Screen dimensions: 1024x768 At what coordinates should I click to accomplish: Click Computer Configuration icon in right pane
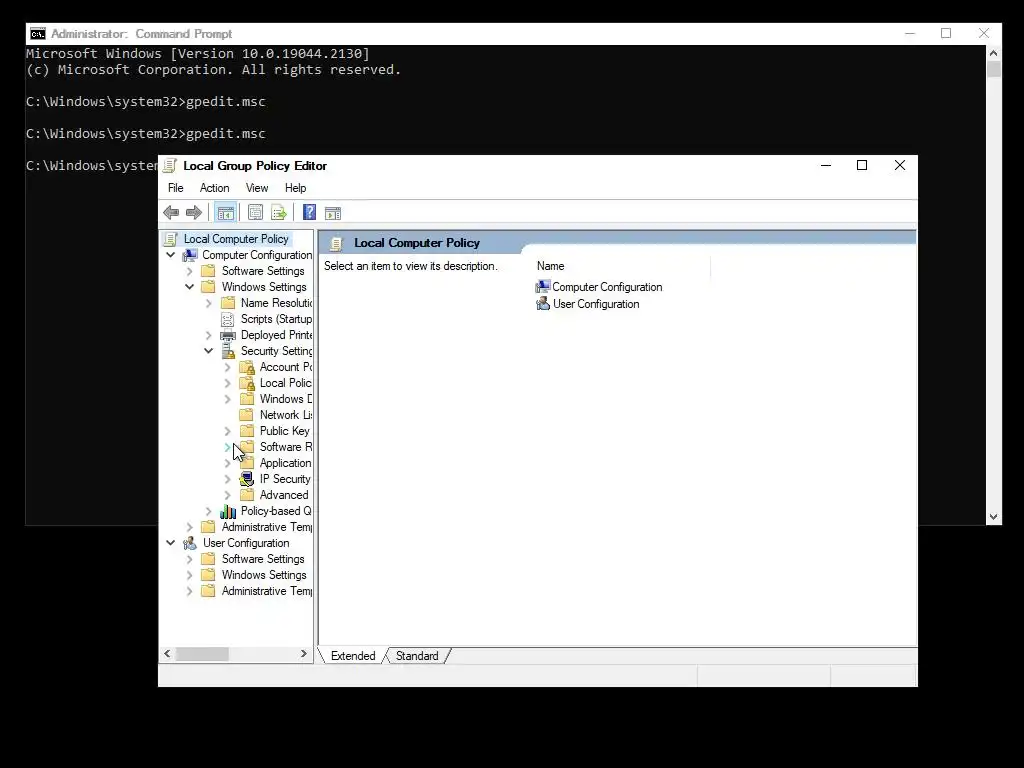click(543, 287)
